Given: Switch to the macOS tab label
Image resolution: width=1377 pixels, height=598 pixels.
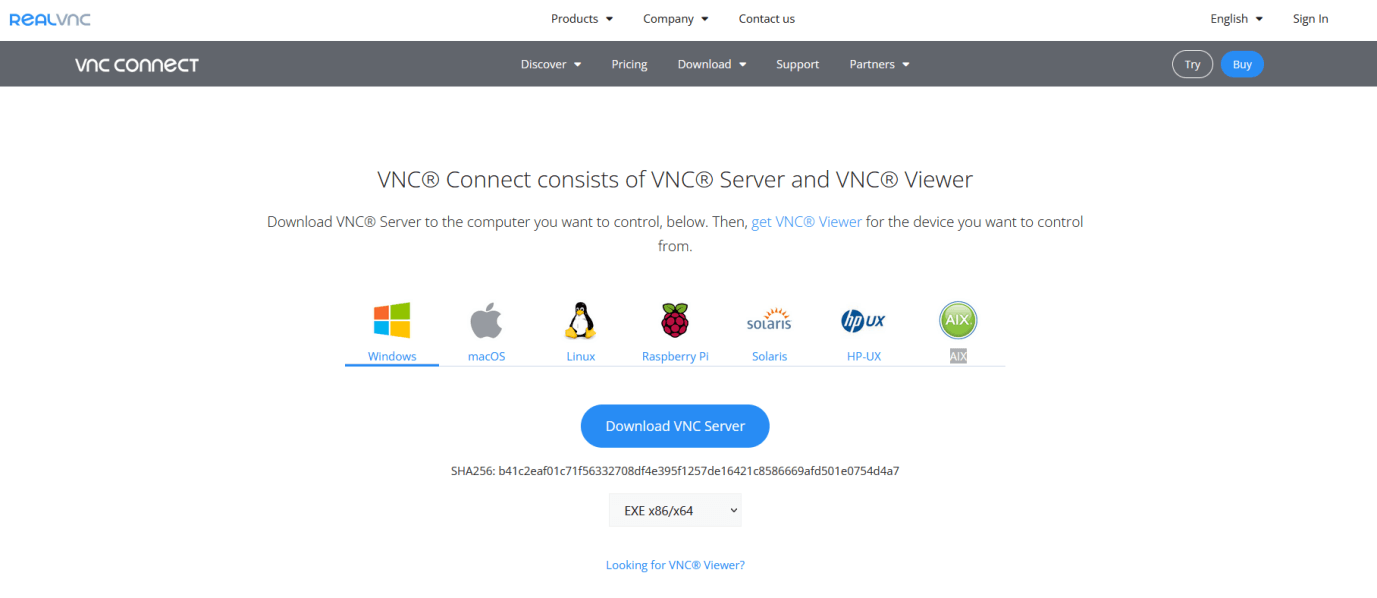Looking at the screenshot, I should coord(486,356).
